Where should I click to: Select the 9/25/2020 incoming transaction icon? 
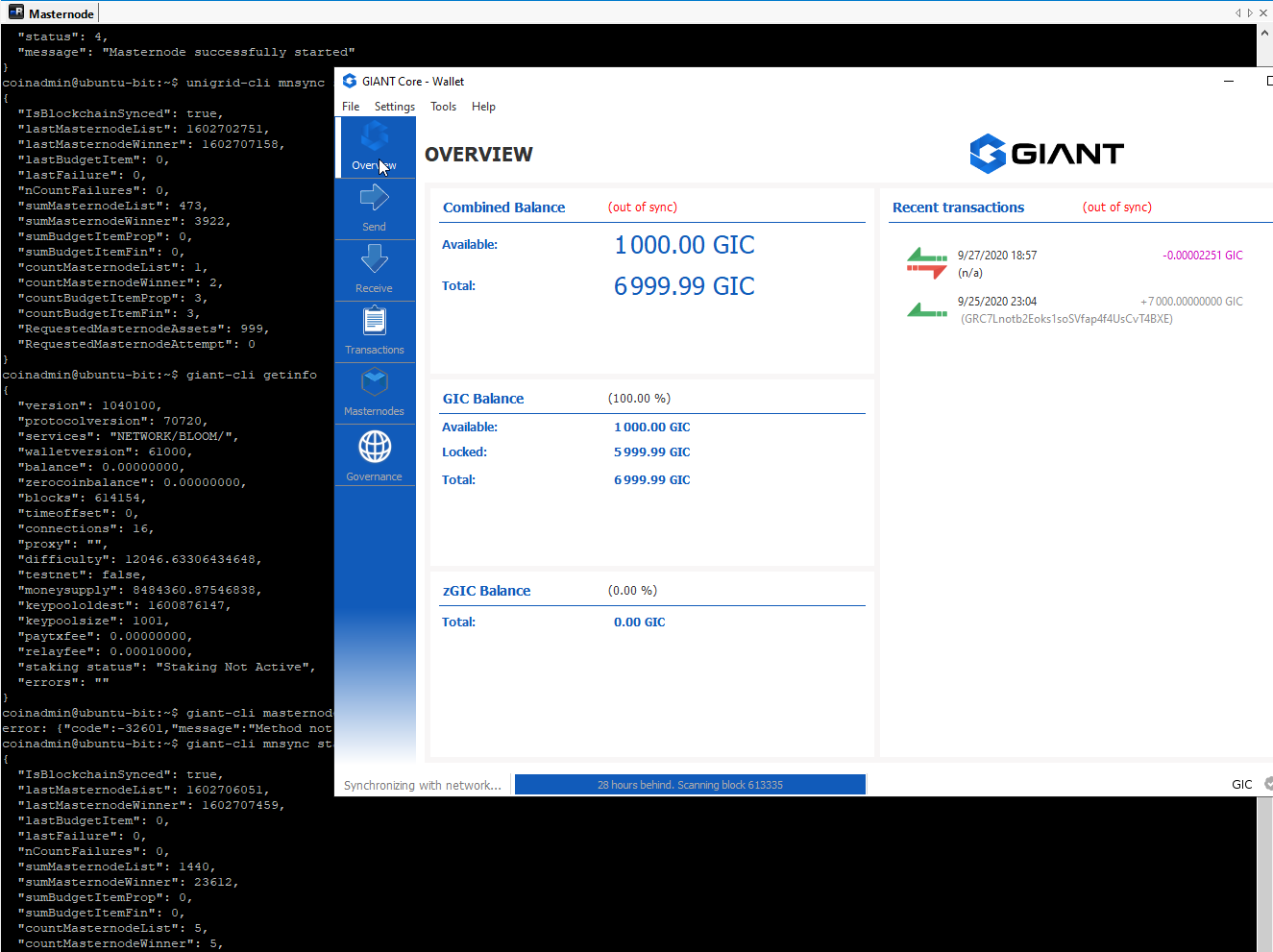pyautogui.click(x=927, y=309)
